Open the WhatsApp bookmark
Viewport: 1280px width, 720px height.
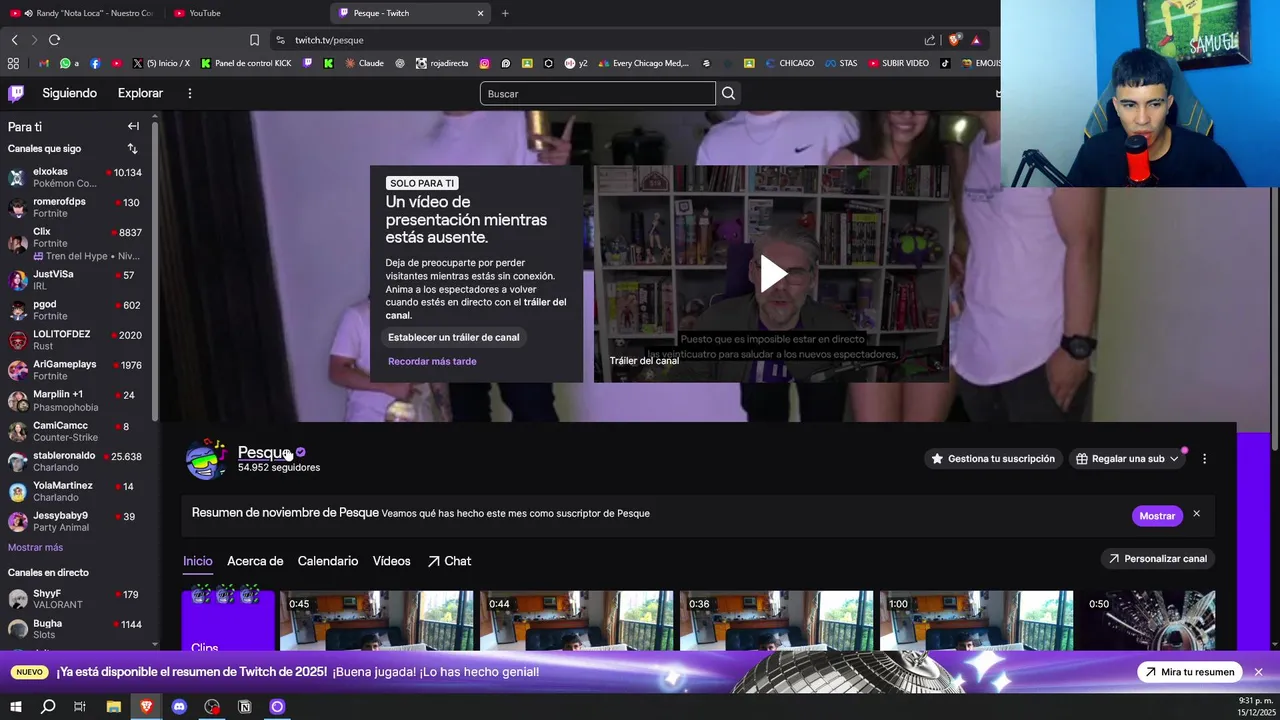(x=69, y=63)
